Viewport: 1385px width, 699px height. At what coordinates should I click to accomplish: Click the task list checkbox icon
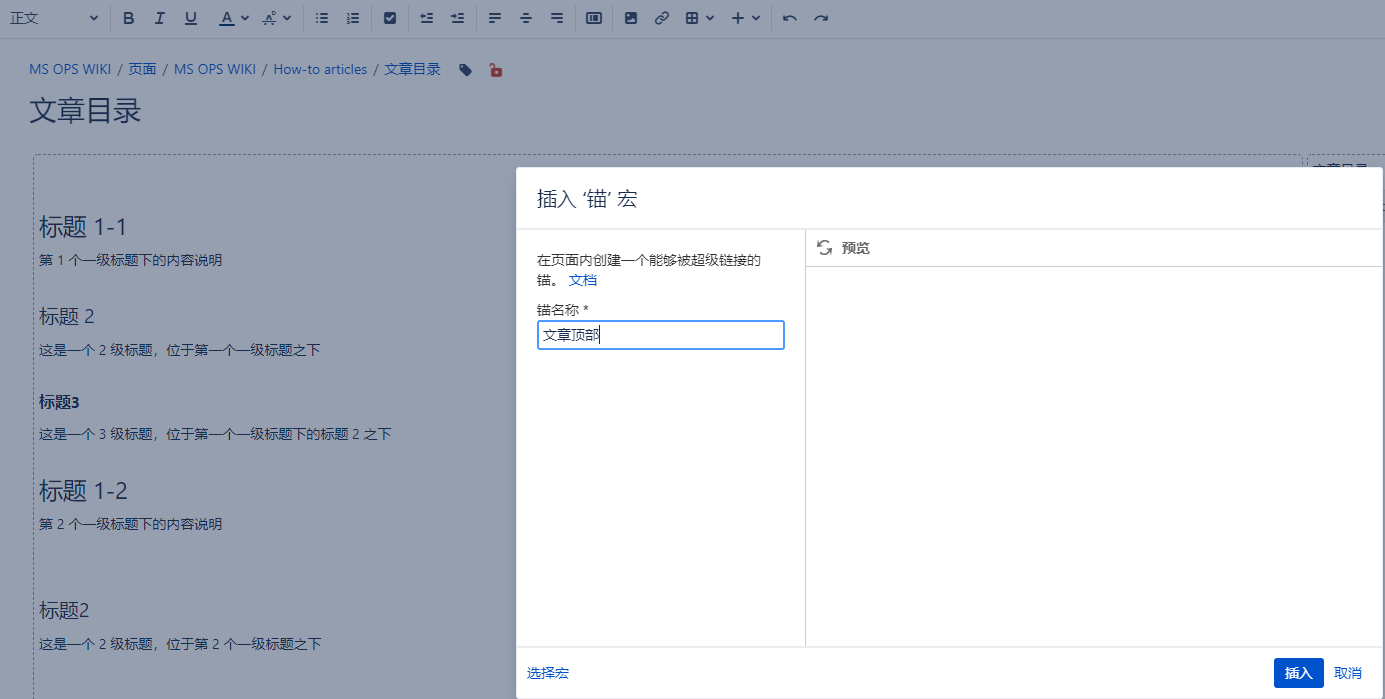click(x=390, y=18)
